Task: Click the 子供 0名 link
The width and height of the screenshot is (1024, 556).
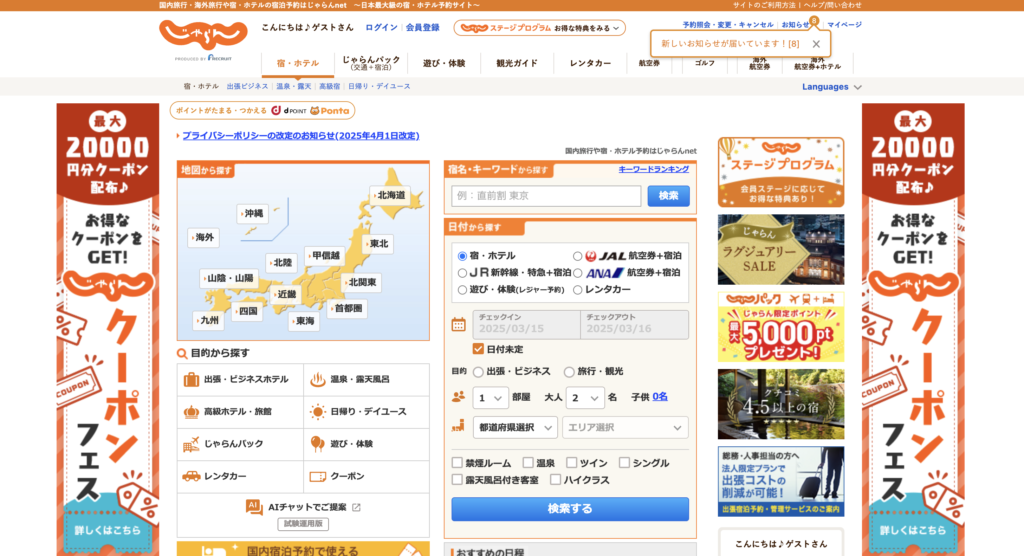Action: tap(660, 397)
